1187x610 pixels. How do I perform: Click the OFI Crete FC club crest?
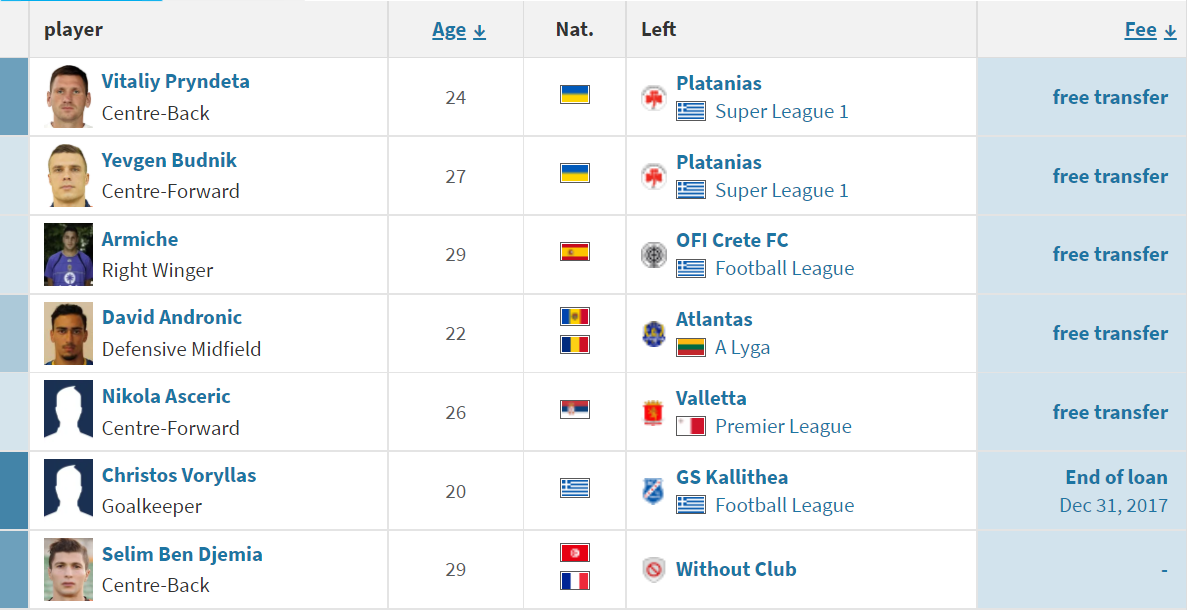click(653, 255)
